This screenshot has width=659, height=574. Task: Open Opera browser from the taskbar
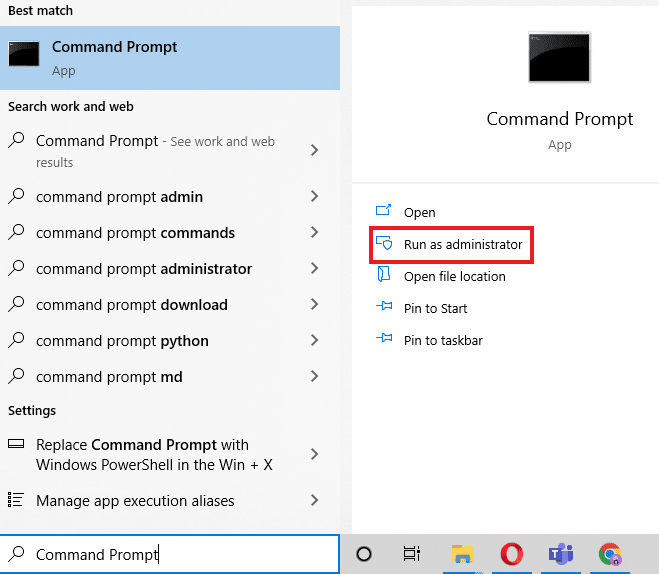[511, 554]
